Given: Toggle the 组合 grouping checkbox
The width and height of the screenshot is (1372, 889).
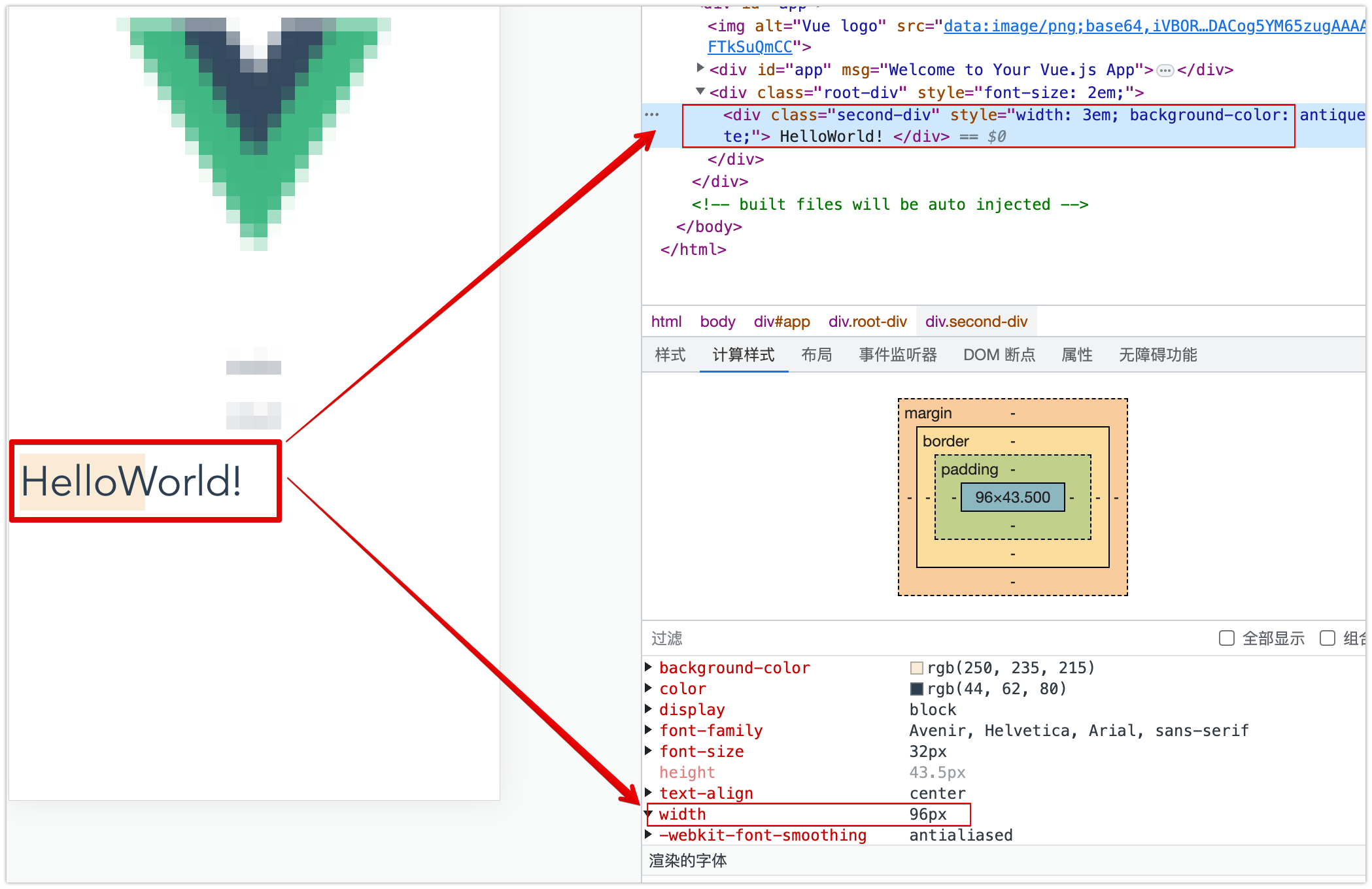Looking at the screenshot, I should pos(1327,638).
